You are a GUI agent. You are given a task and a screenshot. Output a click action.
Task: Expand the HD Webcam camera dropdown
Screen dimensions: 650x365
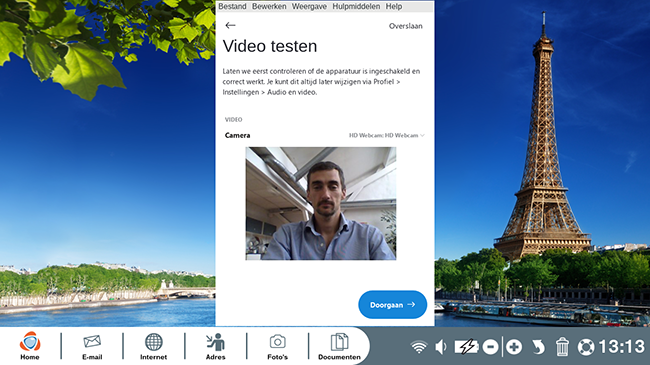click(386, 135)
